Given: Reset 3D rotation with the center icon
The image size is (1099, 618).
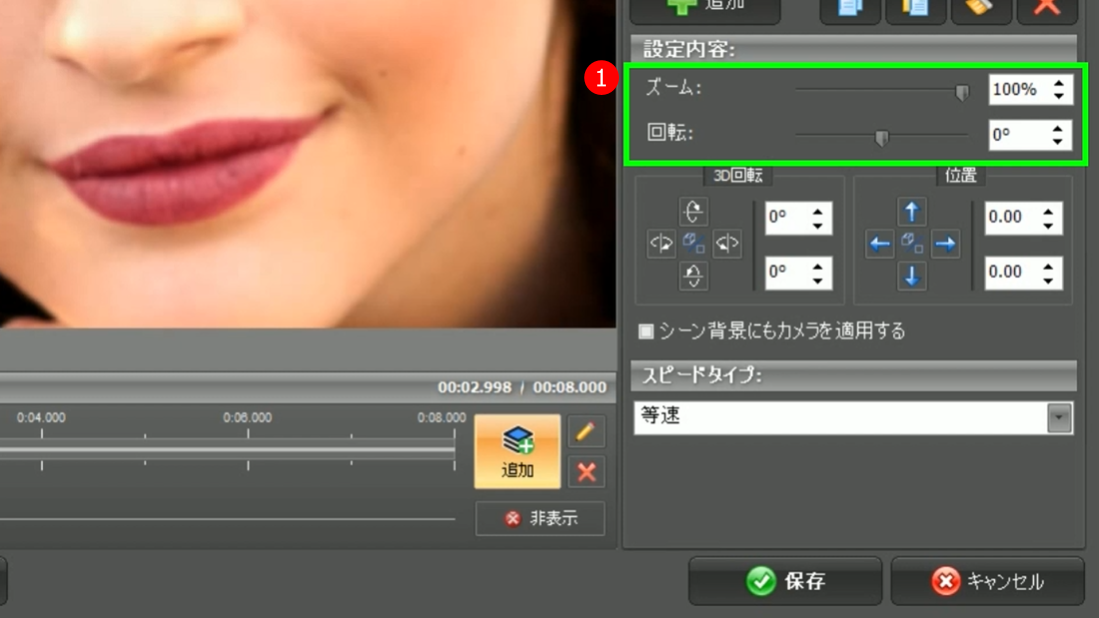Looking at the screenshot, I should [x=693, y=244].
